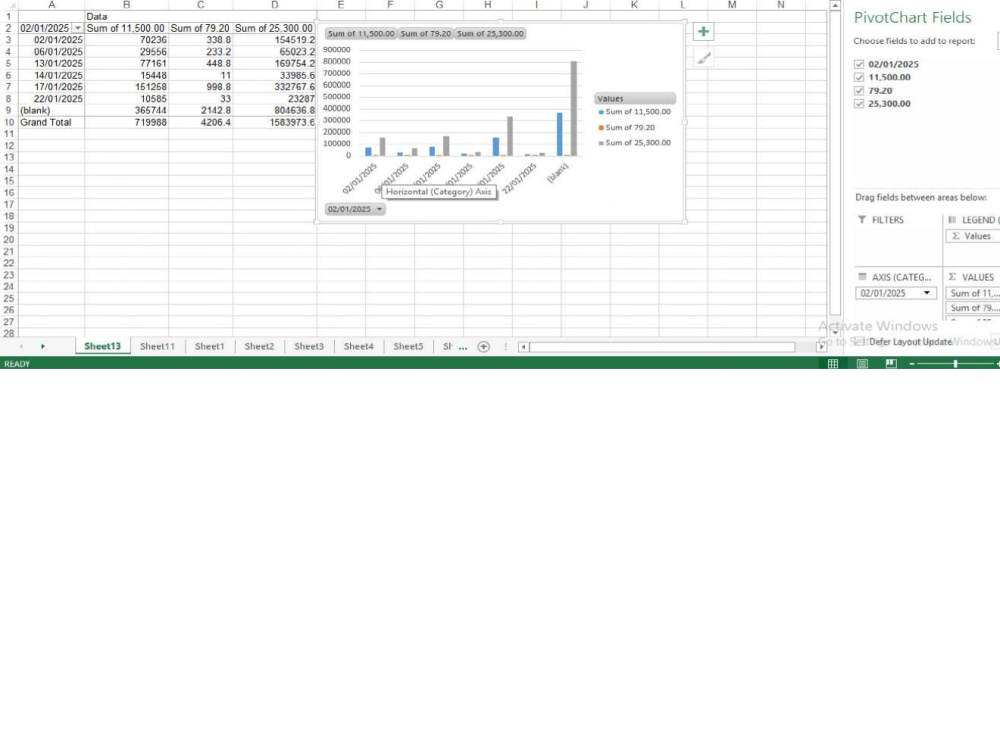Screen dimensions: 1000x750
Task: Select cell B3 with value 70236
Action: pyautogui.click(x=126, y=40)
